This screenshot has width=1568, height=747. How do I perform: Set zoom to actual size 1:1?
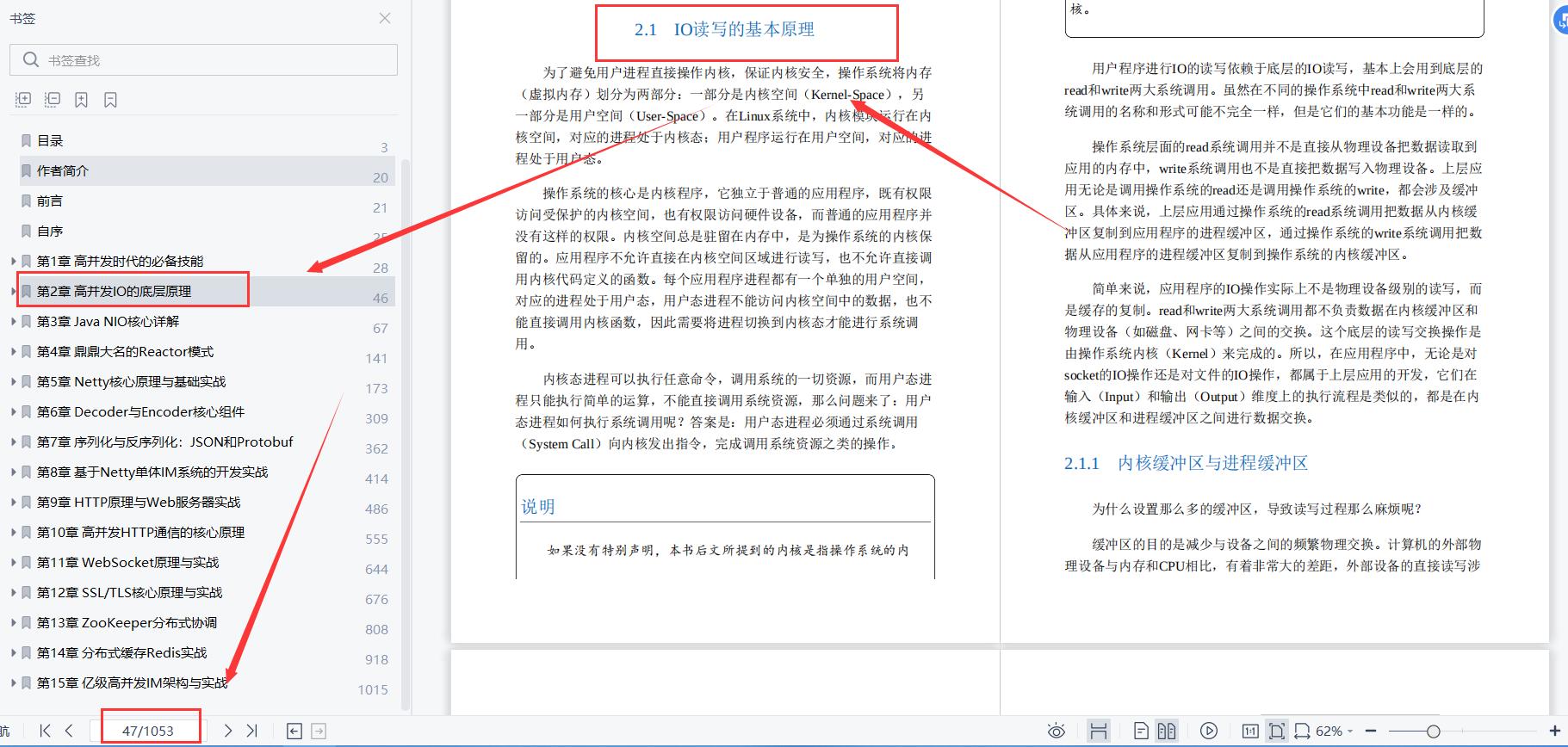click(x=1250, y=731)
